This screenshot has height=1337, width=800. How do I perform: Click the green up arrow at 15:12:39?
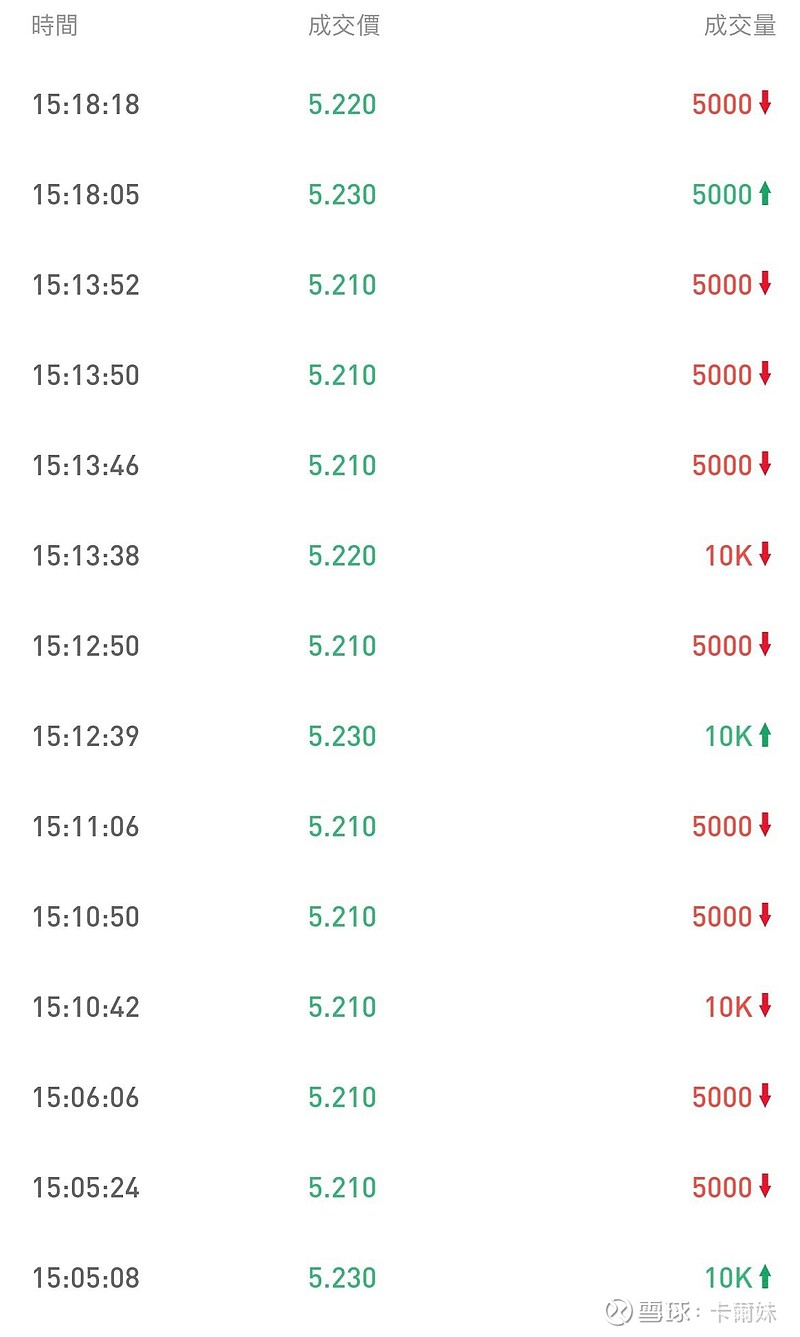pyautogui.click(x=765, y=736)
